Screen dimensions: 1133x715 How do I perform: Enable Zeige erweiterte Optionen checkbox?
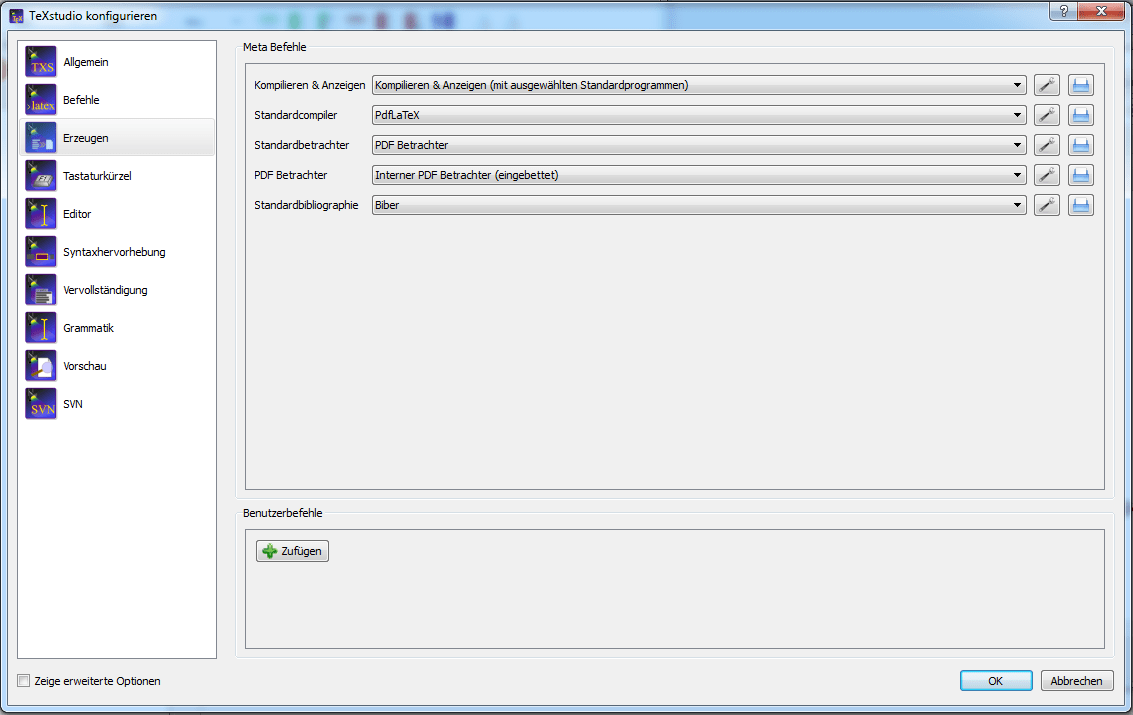click(24, 680)
